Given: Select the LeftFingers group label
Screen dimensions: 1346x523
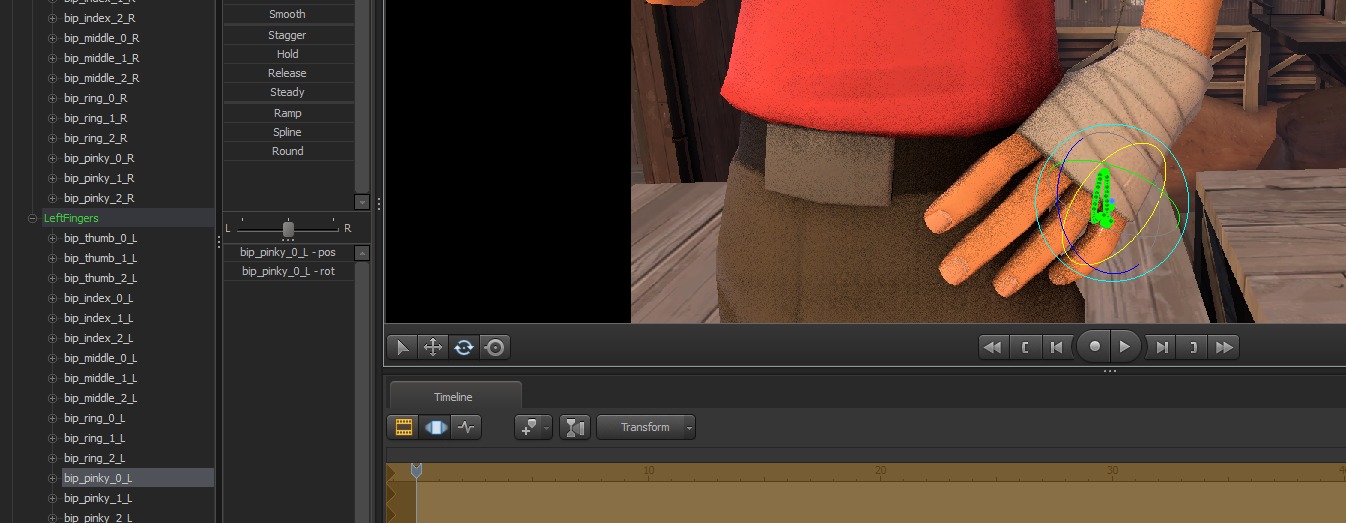Looking at the screenshot, I should (71, 218).
